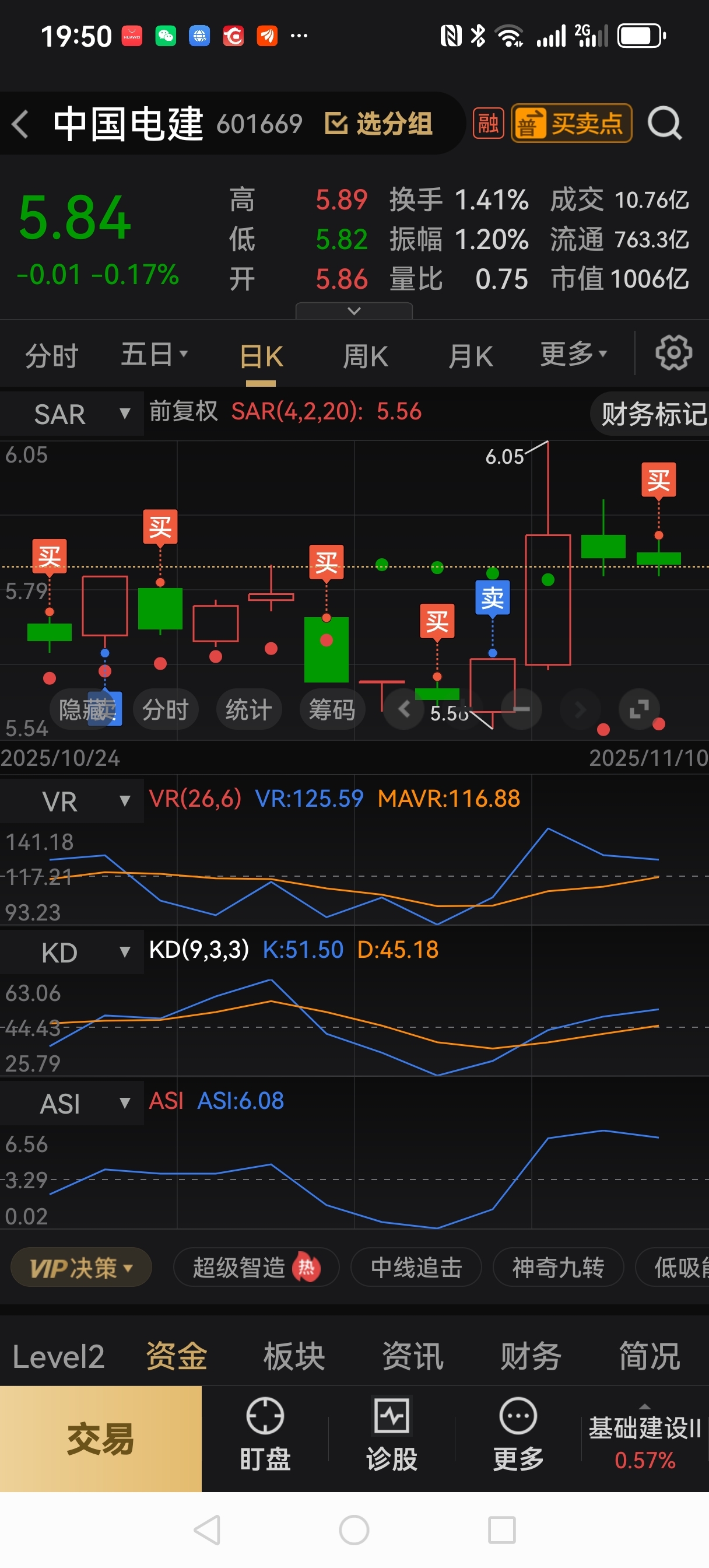This screenshot has width=709, height=1568.
Task: Zoom out chart with minus button
Action: tap(521, 709)
